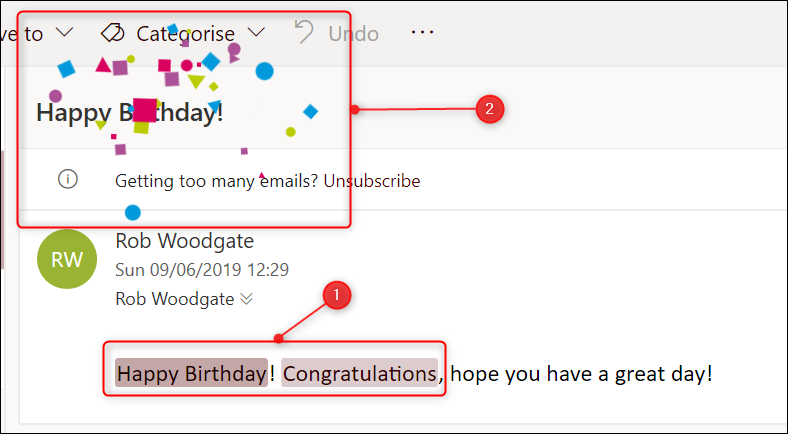Viewport: 788px width, 434px height.
Task: Open the Categorise dropdown arrow
Action: click(x=257, y=33)
